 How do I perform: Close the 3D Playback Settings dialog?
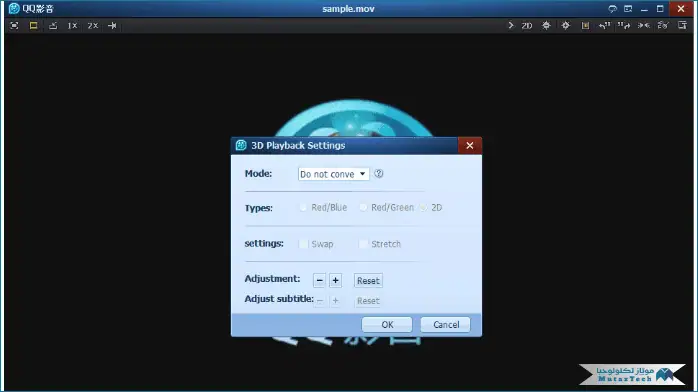pyautogui.click(x=470, y=145)
